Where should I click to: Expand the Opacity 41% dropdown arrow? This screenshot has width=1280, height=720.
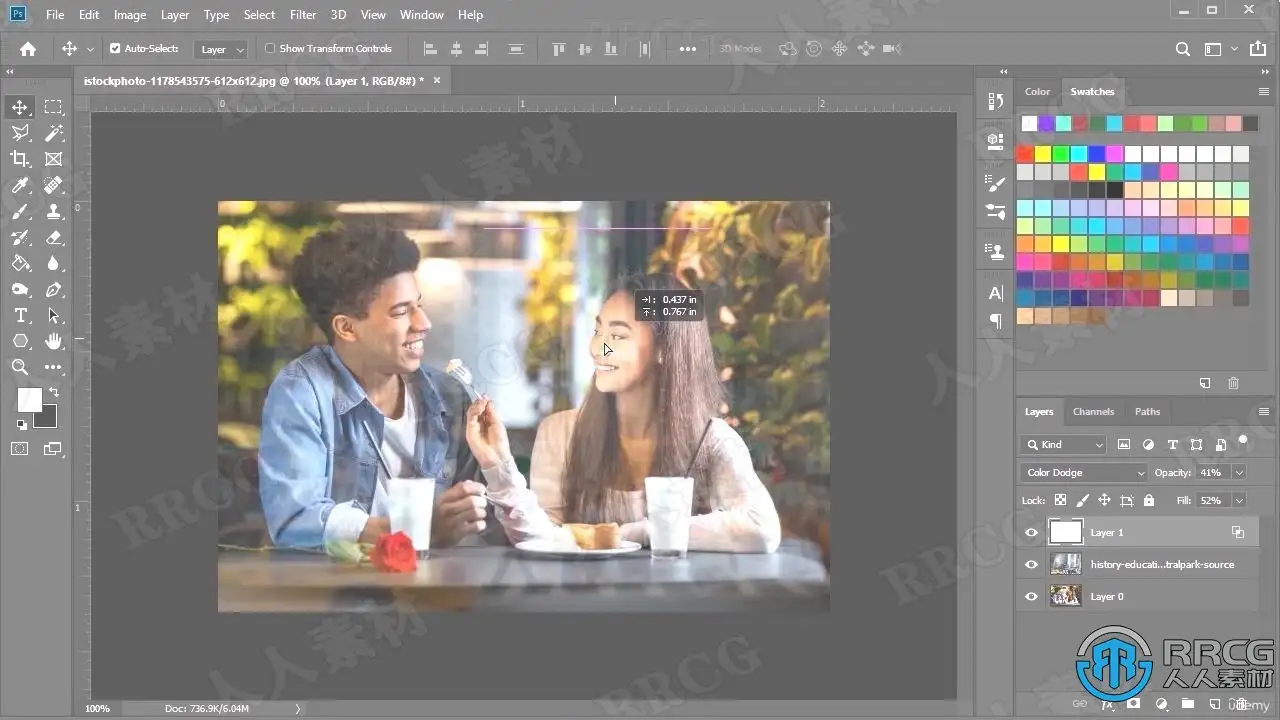tap(1239, 472)
